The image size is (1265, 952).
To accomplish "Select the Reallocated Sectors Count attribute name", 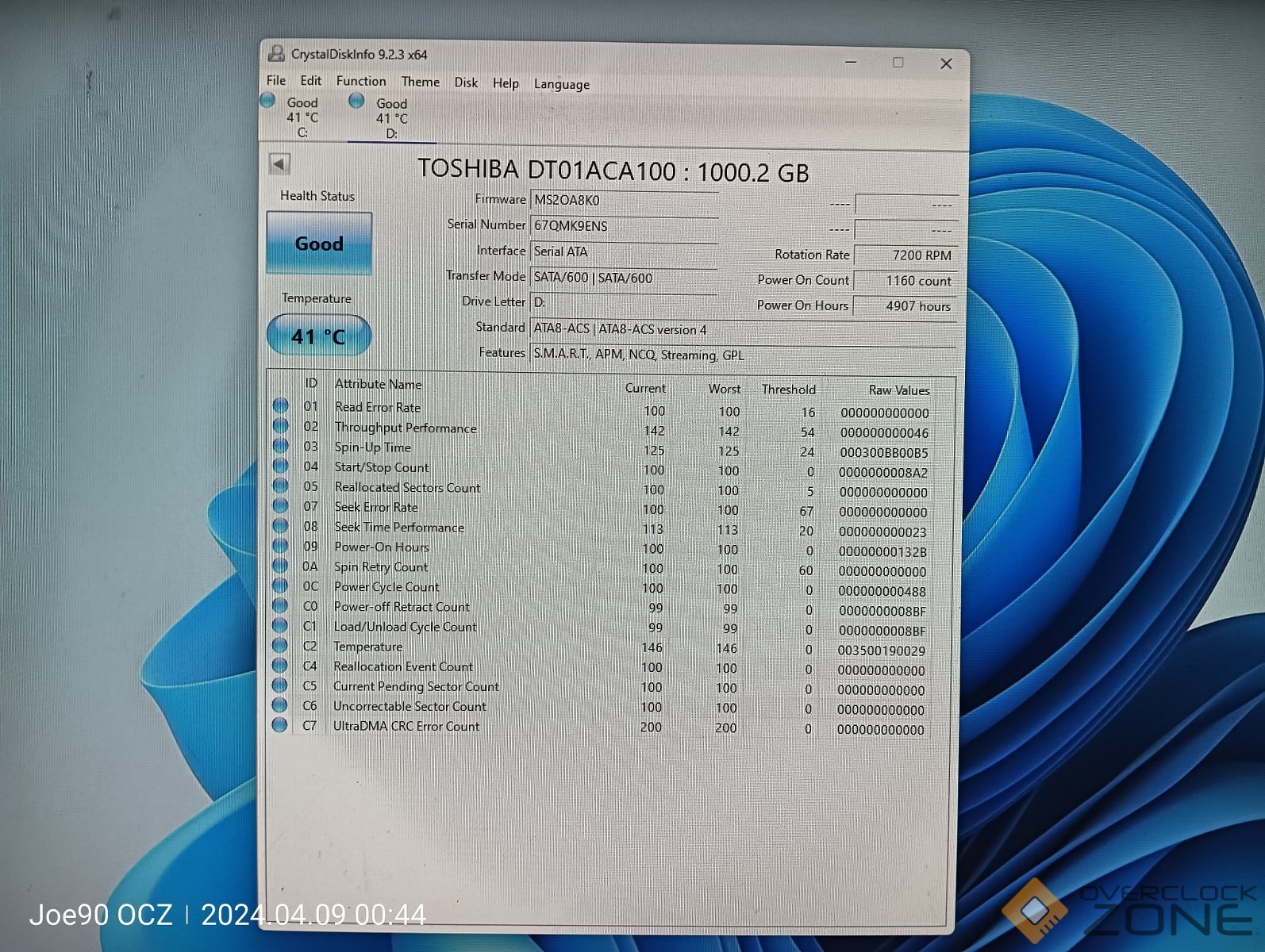I will coord(407,487).
